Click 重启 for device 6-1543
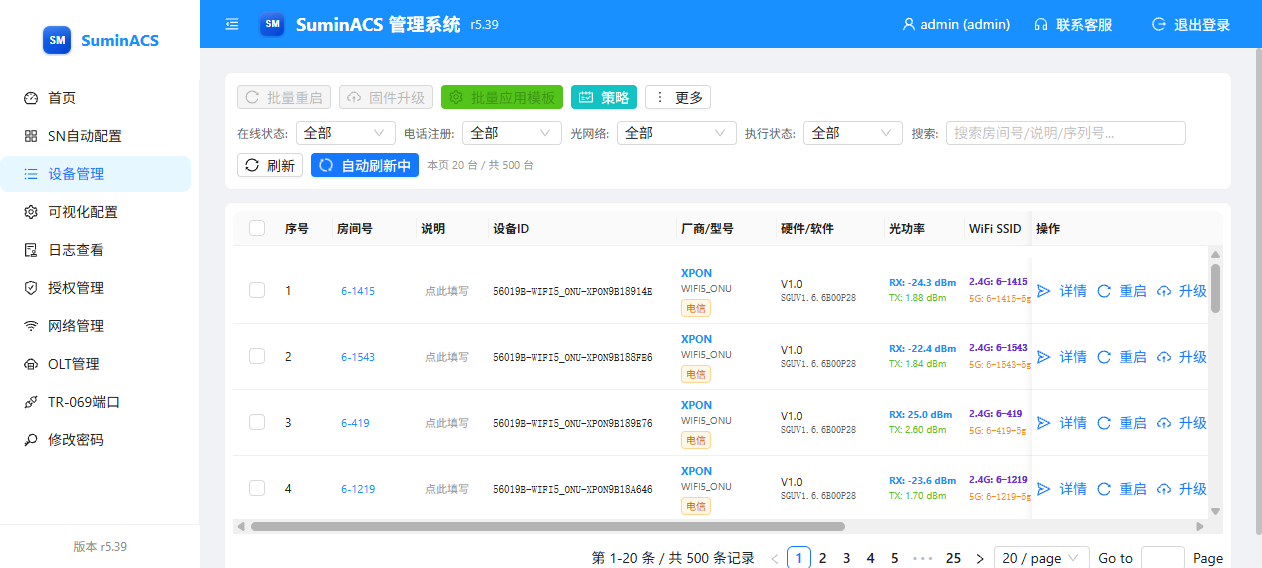 click(x=1122, y=357)
